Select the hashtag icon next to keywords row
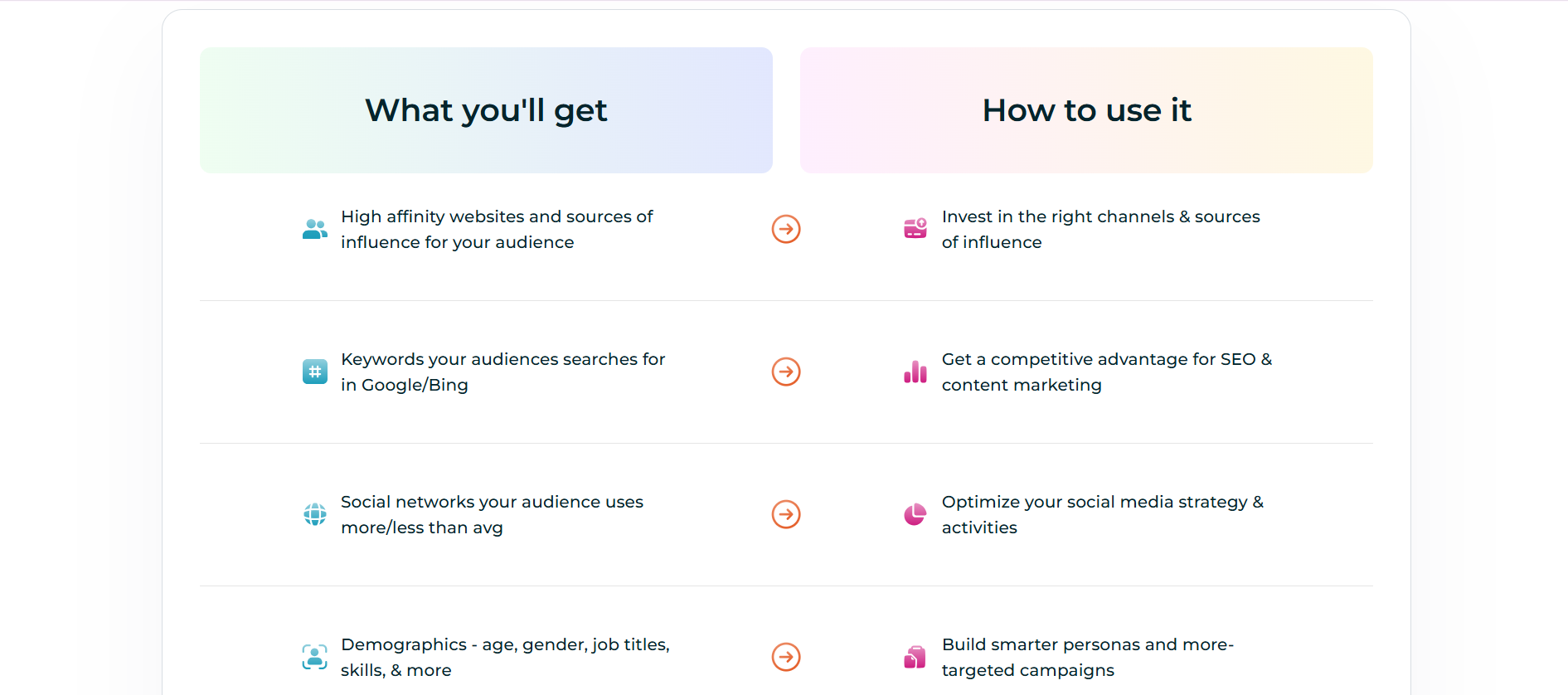1568x695 pixels. tap(314, 372)
